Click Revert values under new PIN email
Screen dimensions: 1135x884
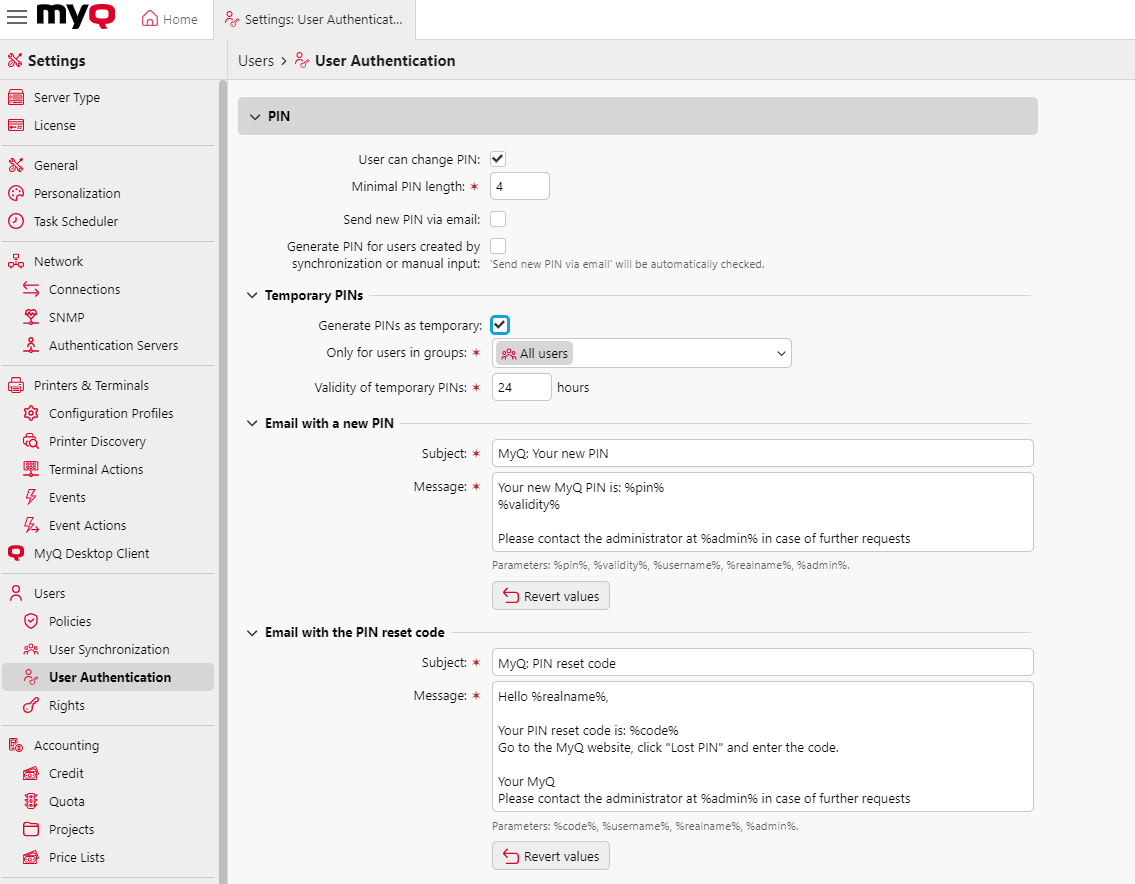(550, 595)
